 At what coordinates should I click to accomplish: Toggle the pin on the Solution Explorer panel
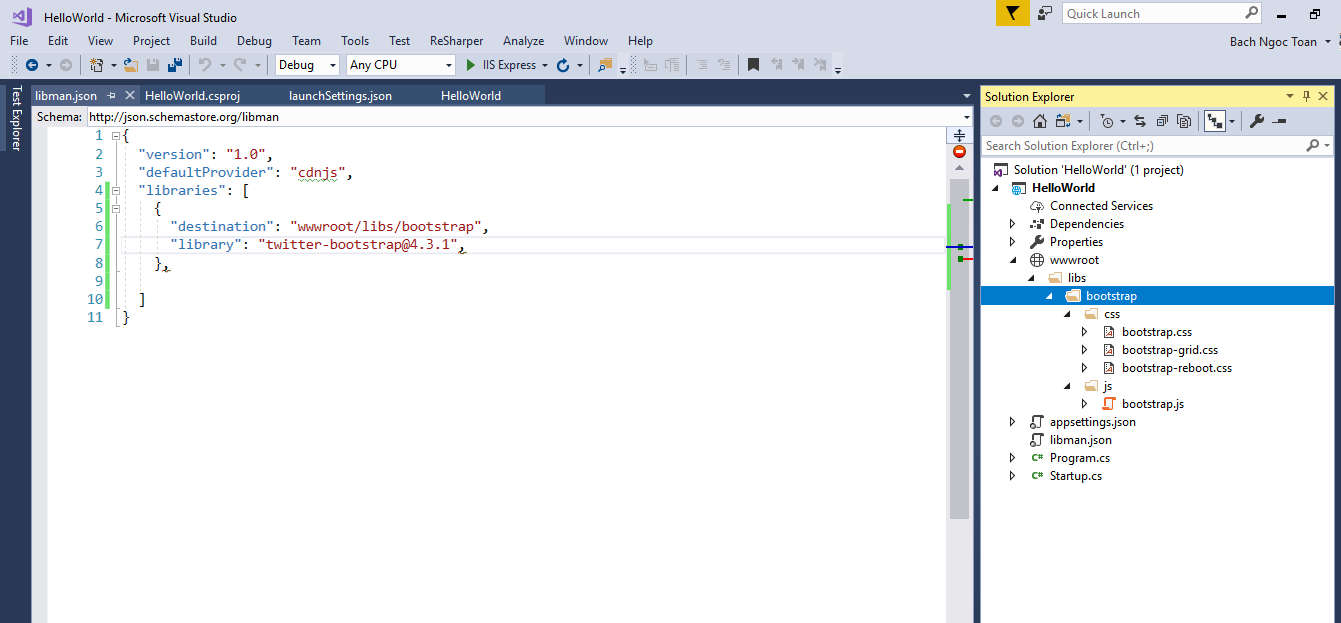coord(1309,96)
